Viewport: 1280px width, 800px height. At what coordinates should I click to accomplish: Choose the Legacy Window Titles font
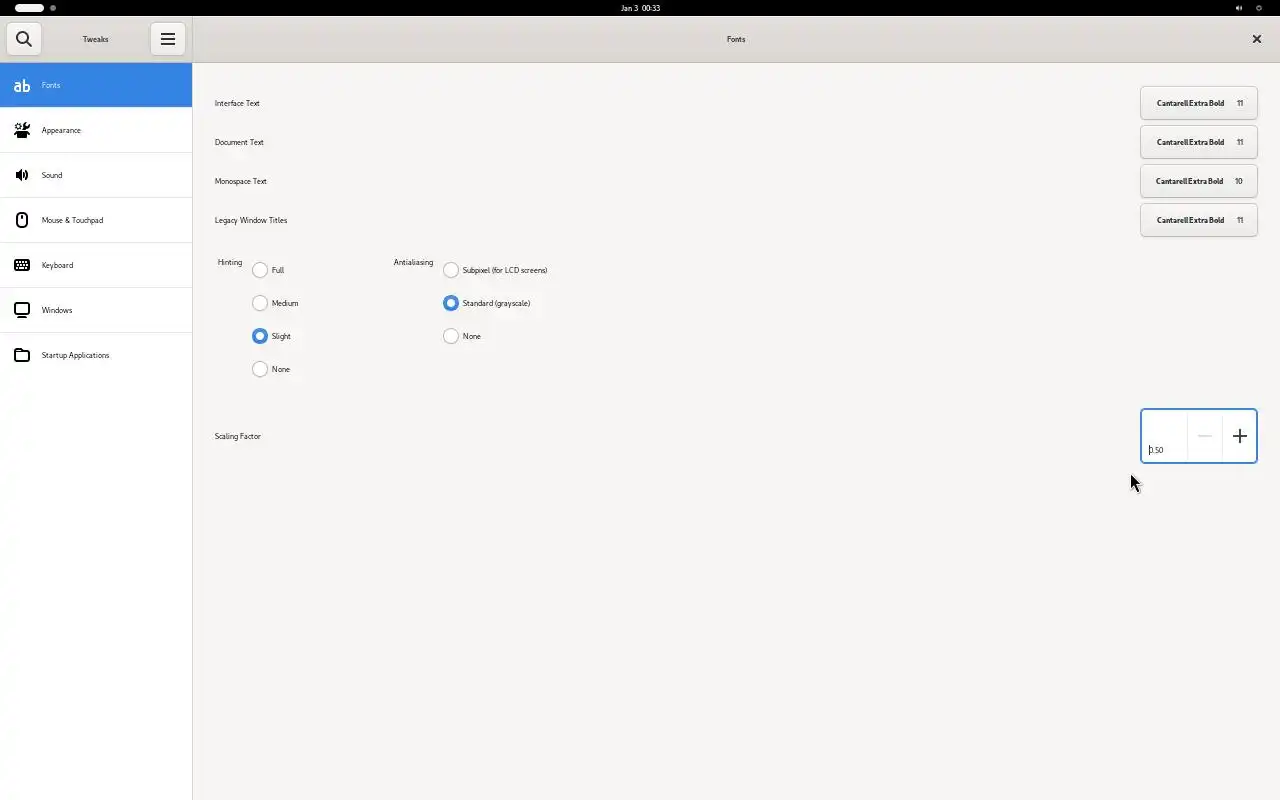point(1199,220)
